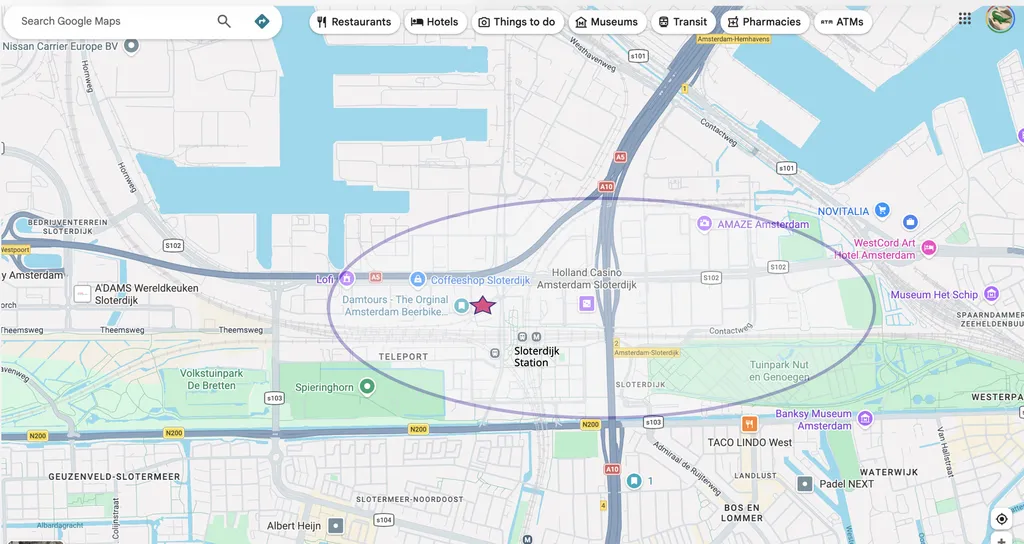
Task: Click the show my location button
Action: pyautogui.click(x=1001, y=519)
